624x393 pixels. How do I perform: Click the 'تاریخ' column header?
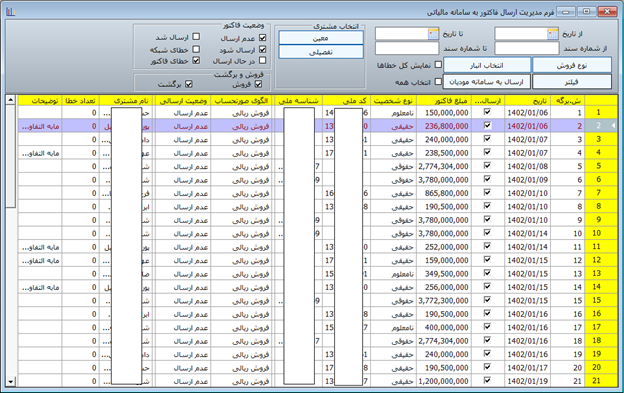coord(528,101)
